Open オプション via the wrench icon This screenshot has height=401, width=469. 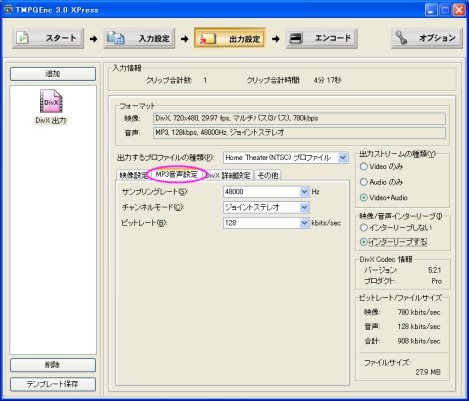[x=401, y=38]
